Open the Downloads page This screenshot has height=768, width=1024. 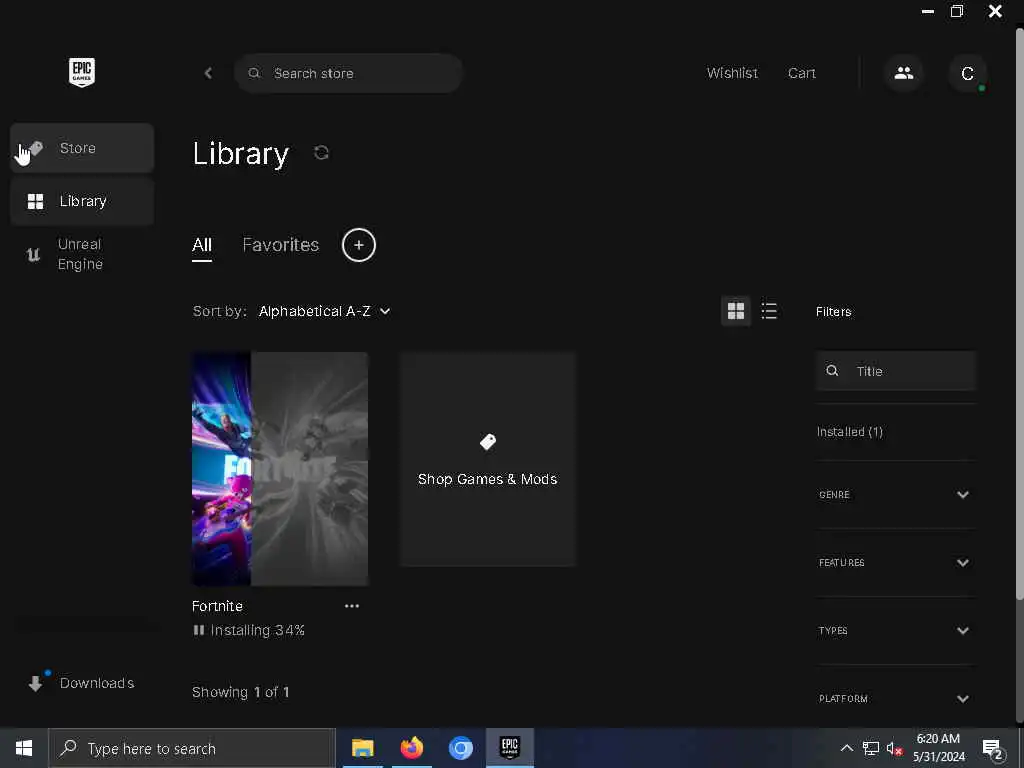82,683
